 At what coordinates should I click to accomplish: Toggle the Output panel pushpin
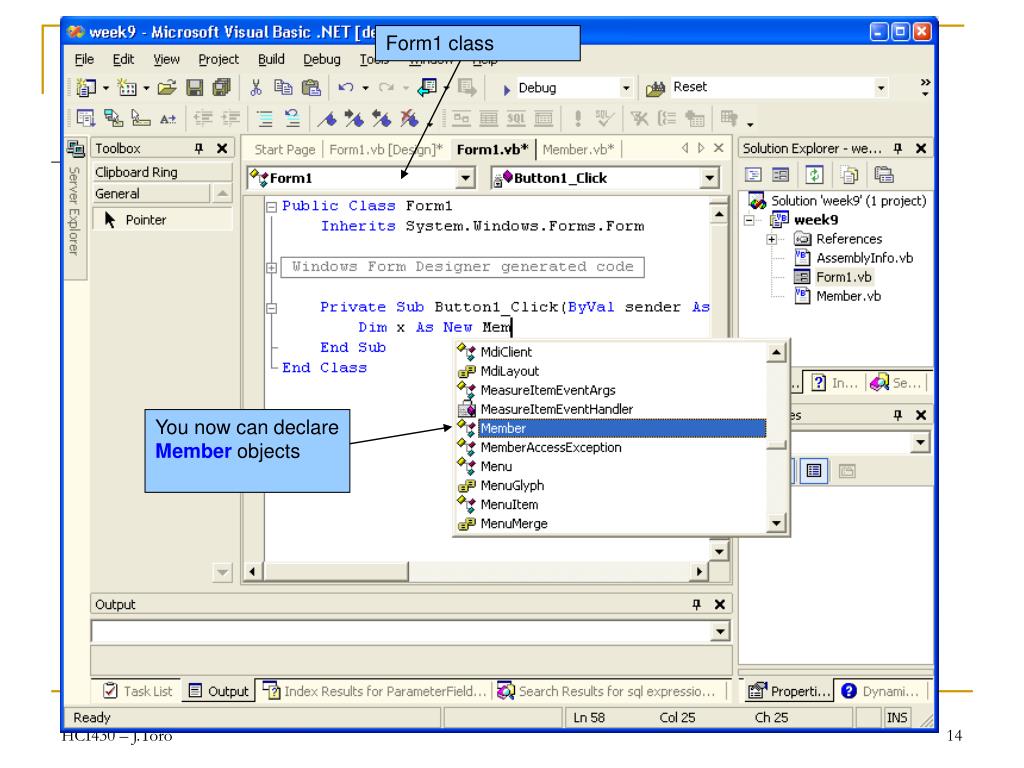696,604
